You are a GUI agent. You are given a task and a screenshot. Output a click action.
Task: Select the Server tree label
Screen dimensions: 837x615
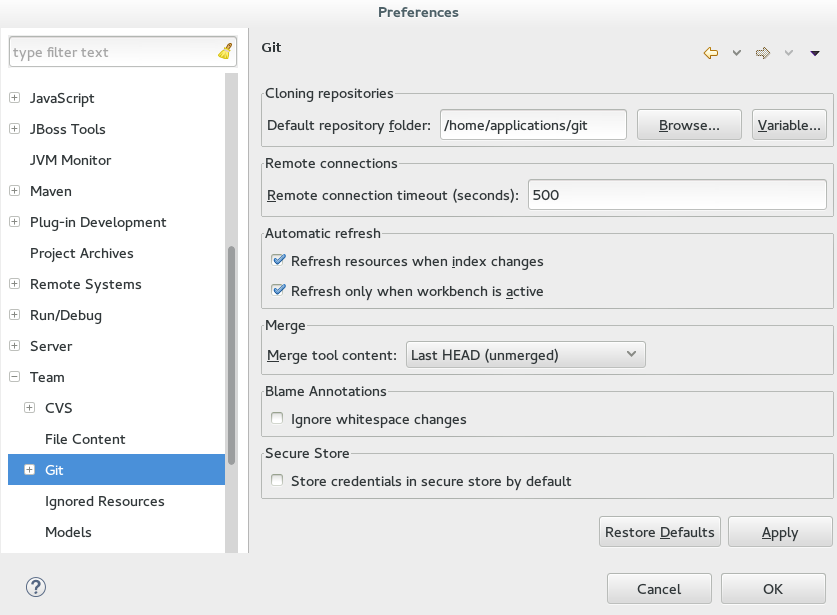(51, 346)
